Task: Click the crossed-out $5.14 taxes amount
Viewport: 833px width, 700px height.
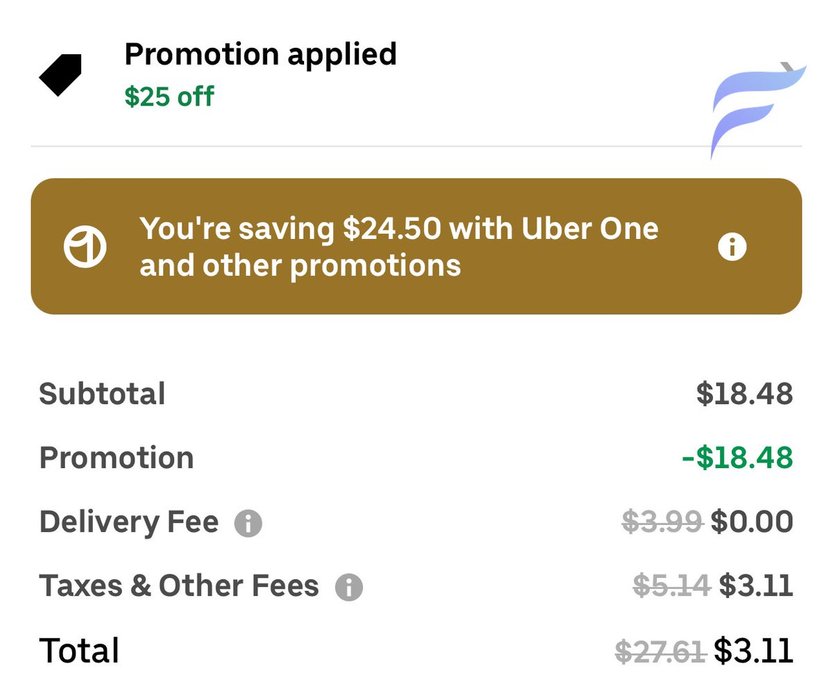Action: tap(671, 586)
